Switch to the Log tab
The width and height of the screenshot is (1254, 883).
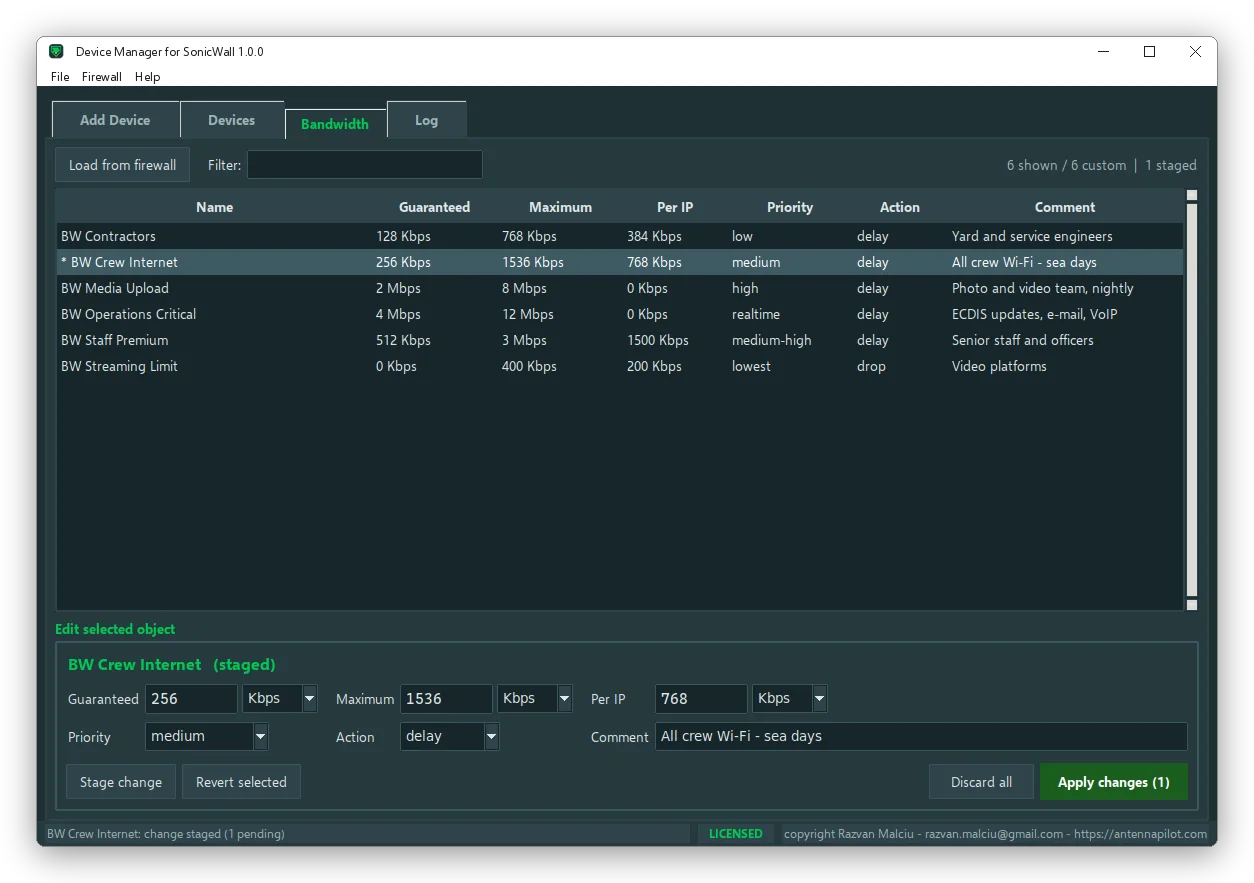(x=427, y=120)
